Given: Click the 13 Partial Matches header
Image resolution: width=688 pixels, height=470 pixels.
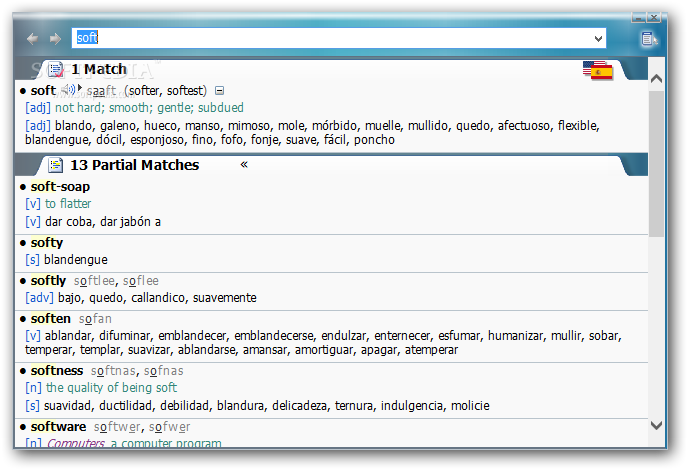Looking at the screenshot, I should pyautogui.click(x=135, y=165).
